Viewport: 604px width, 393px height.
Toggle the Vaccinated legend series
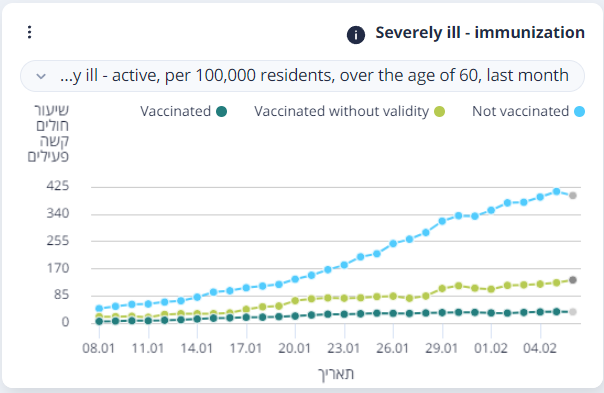pos(183,112)
